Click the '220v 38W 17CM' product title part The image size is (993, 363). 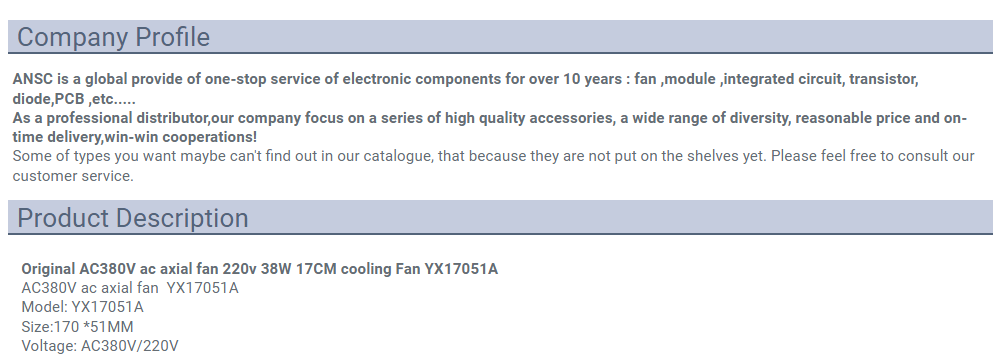[x=279, y=269]
